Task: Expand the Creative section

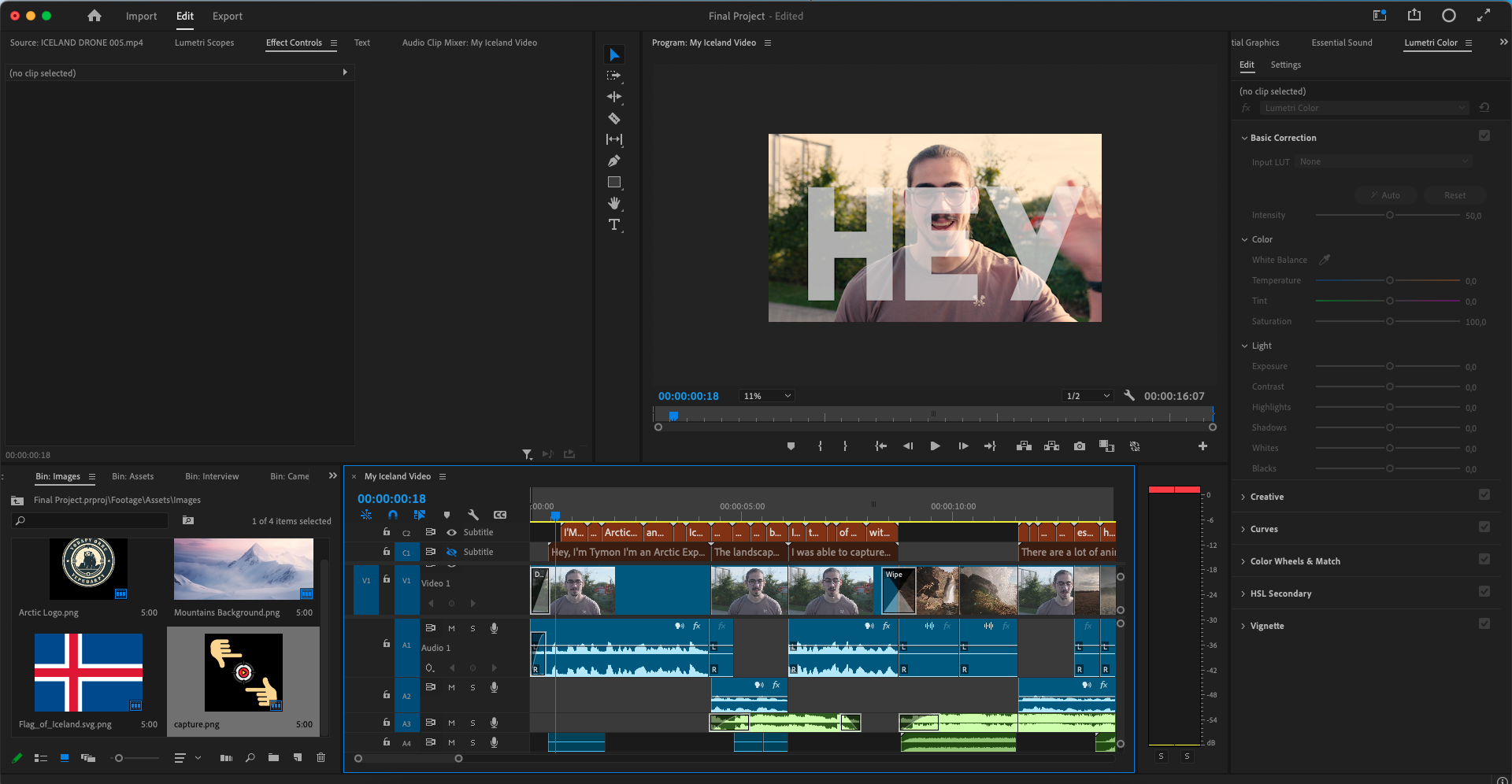Action: [1266, 497]
